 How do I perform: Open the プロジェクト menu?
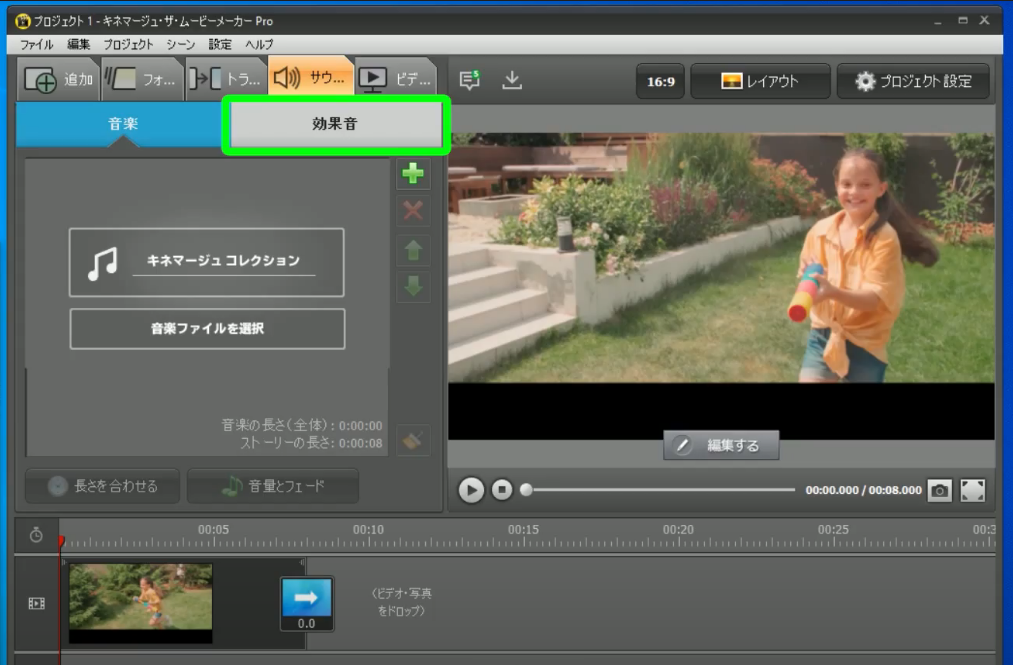pyautogui.click(x=128, y=44)
